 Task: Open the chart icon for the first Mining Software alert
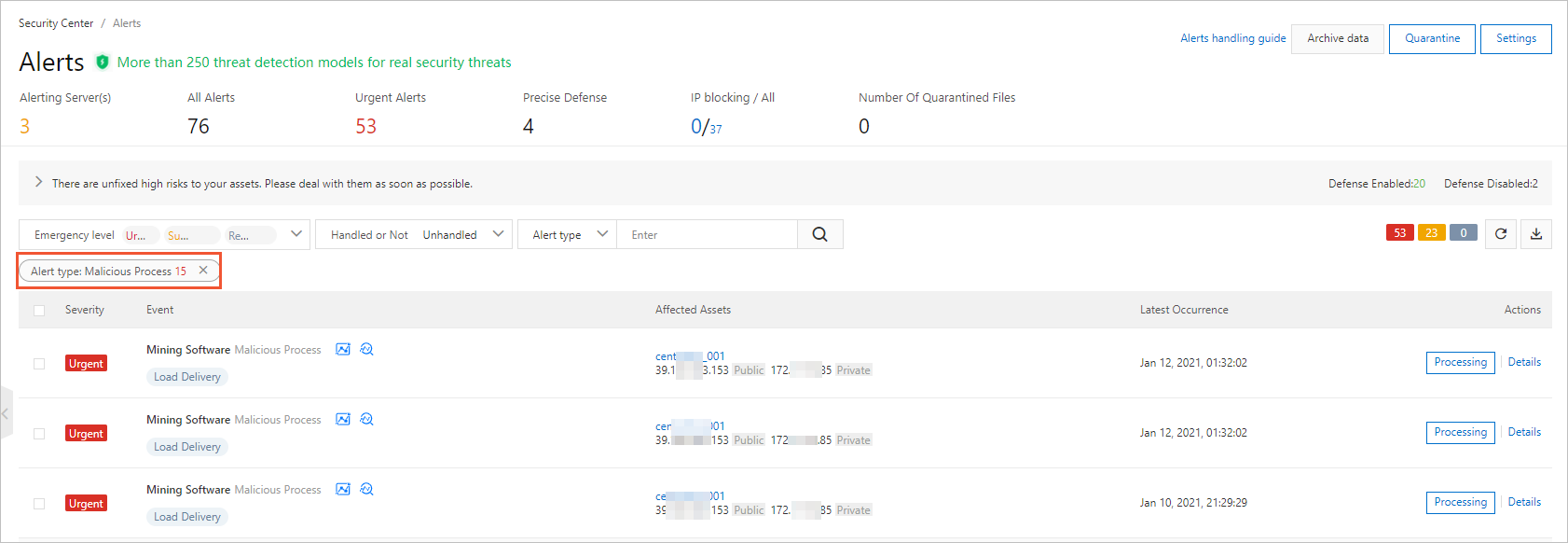tap(343, 349)
